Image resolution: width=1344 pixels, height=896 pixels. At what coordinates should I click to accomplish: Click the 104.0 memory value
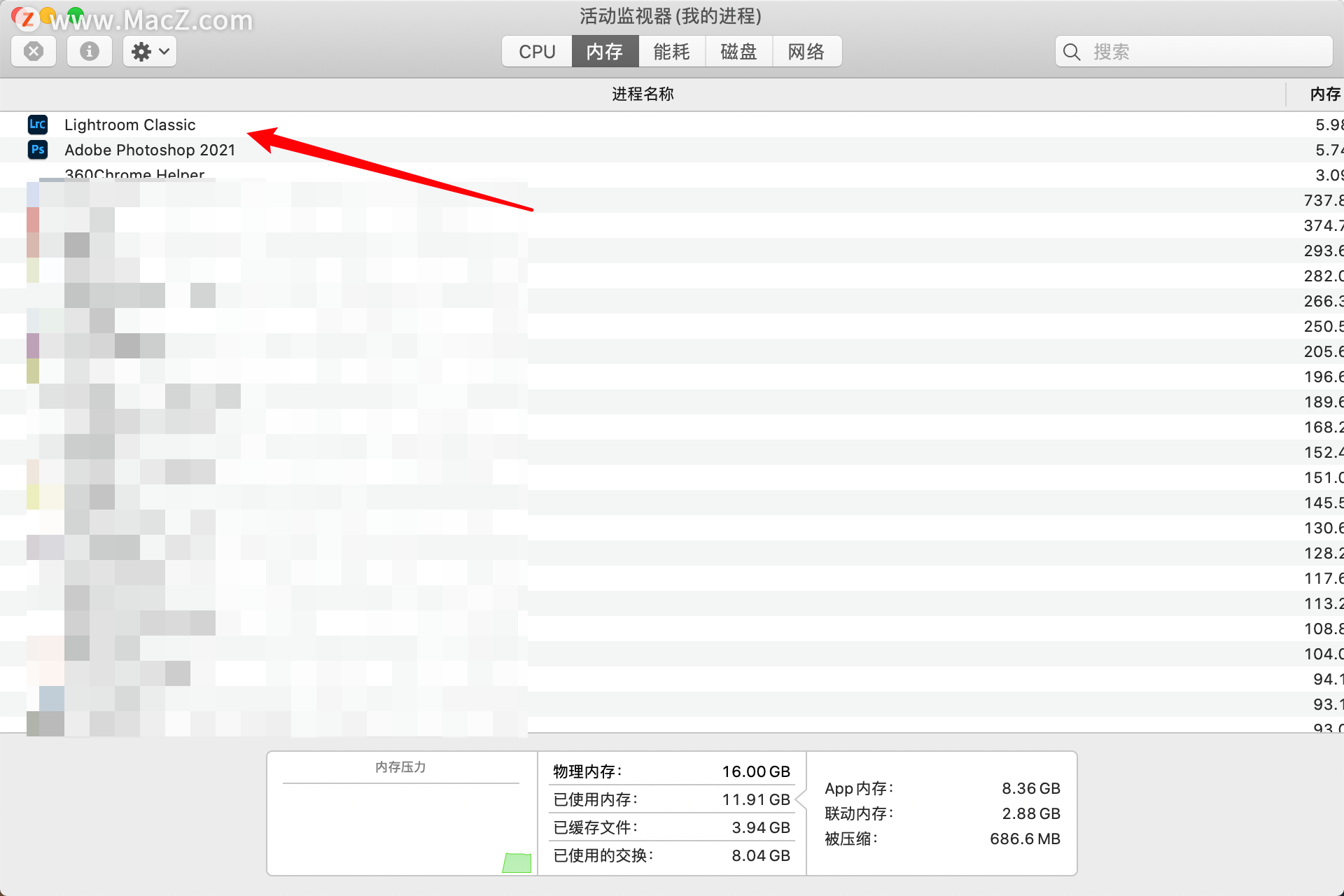pyautogui.click(x=1324, y=654)
